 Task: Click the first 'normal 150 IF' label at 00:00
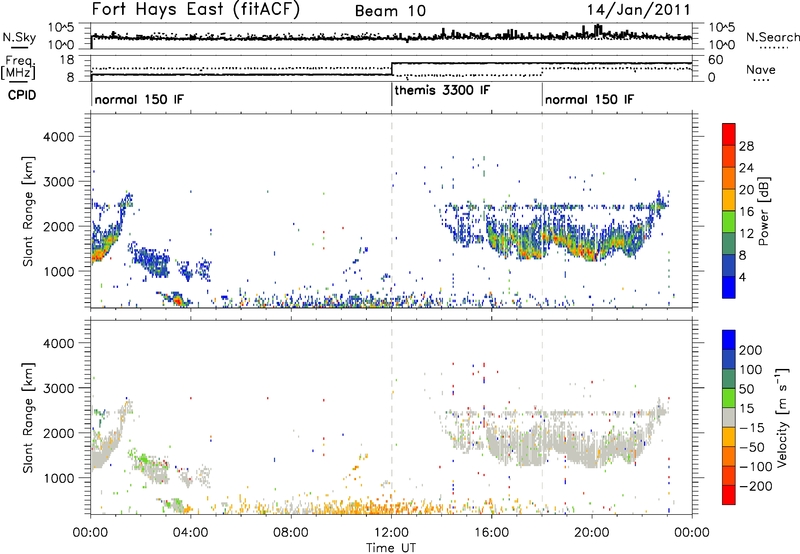(139, 99)
